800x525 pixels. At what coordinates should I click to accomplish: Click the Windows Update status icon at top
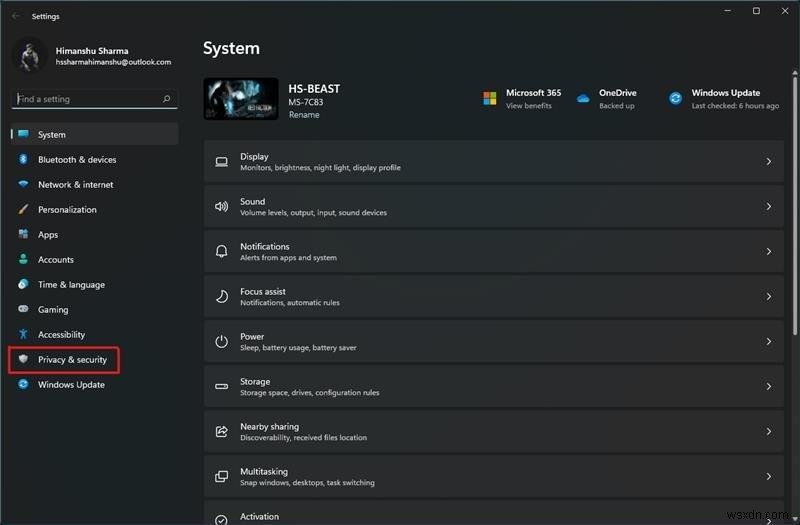676,98
